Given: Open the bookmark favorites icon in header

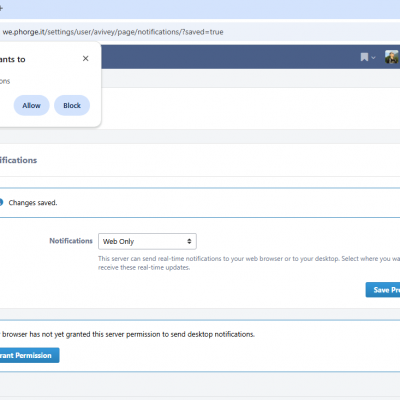Looking at the screenshot, I should pyautogui.click(x=364, y=57).
